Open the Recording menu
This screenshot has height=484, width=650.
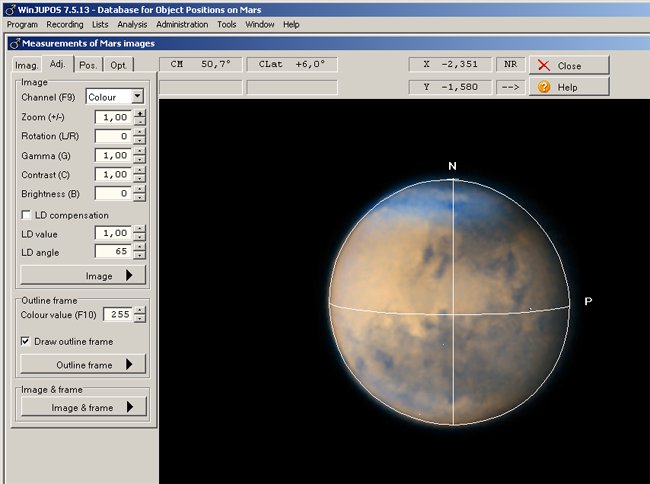[x=65, y=24]
